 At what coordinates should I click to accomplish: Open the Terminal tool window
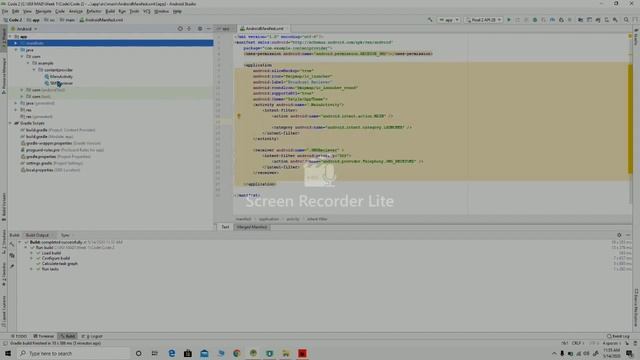(44, 336)
